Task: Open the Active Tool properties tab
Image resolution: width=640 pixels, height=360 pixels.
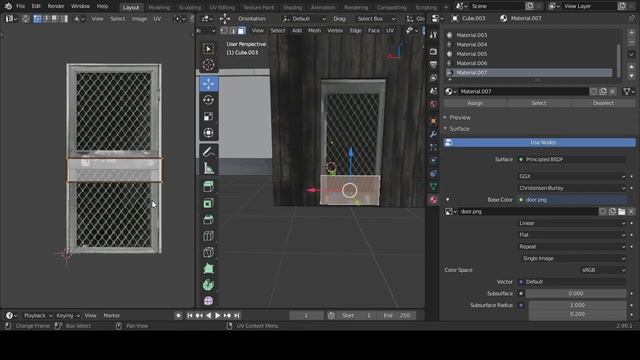Action: [x=433, y=36]
